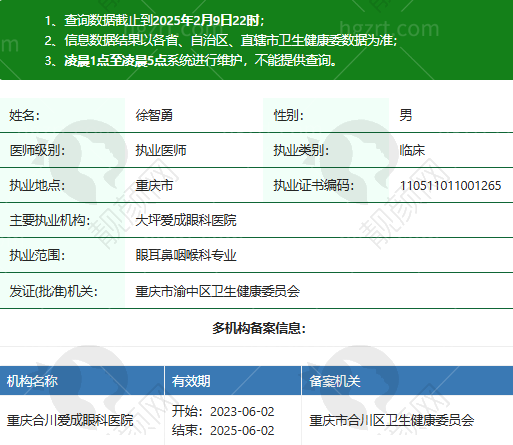Click the 姓名 label cell
513x445 pixels.
[62, 115]
